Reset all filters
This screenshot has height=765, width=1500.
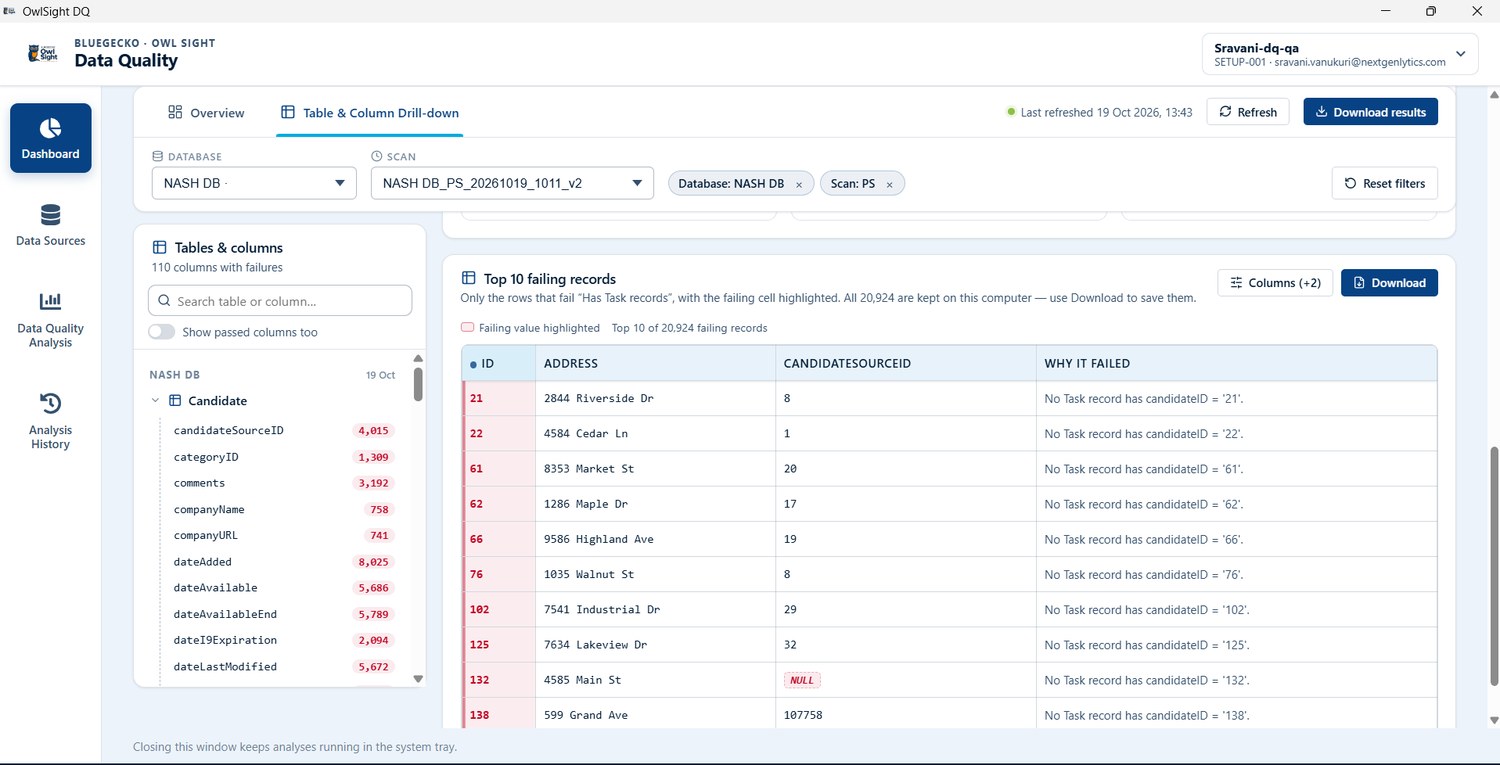[1385, 183]
